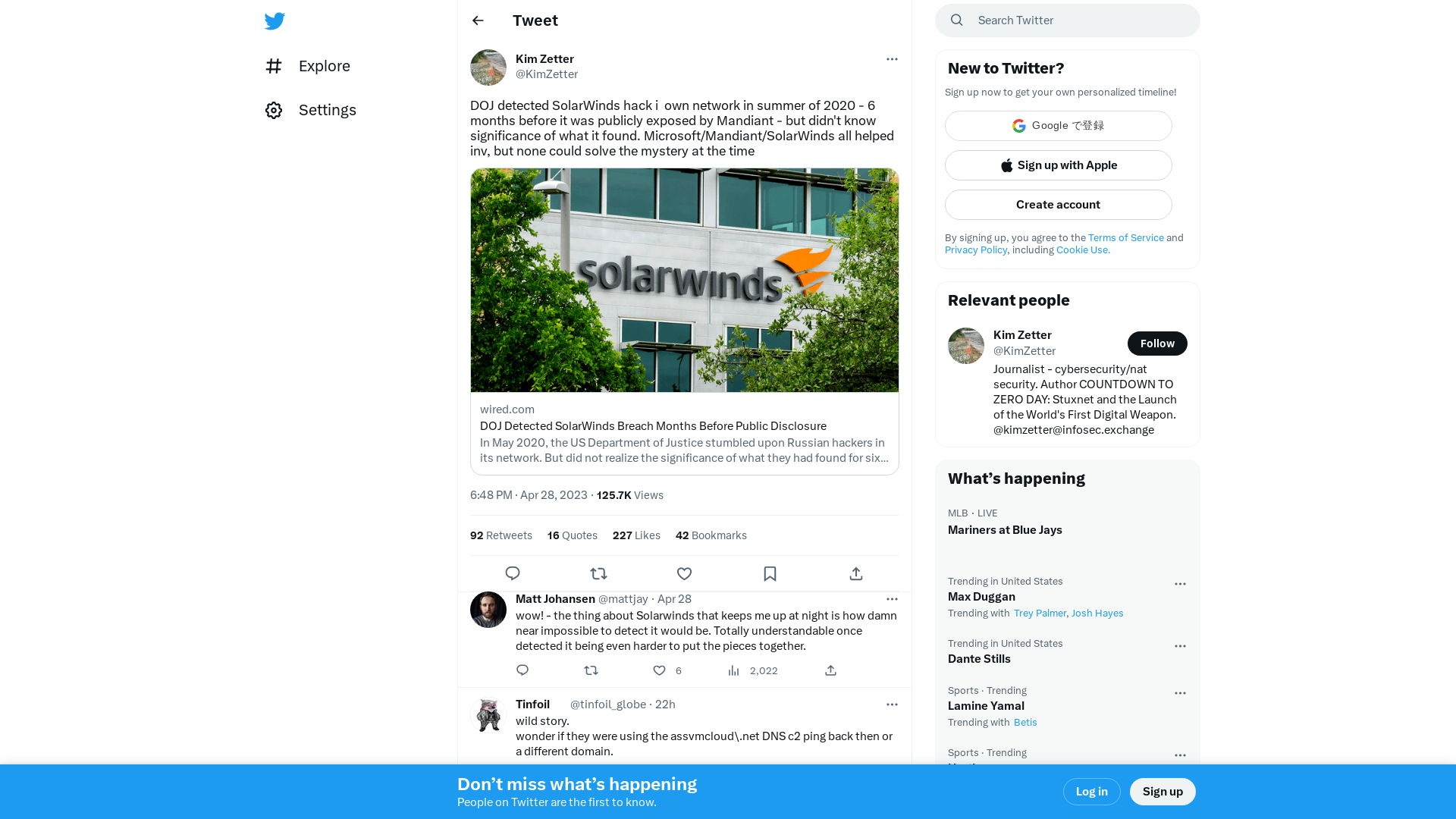Screen dimensions: 1456x819
Task: Select the Mariners at Blue Jays live game
Action: click(1005, 529)
